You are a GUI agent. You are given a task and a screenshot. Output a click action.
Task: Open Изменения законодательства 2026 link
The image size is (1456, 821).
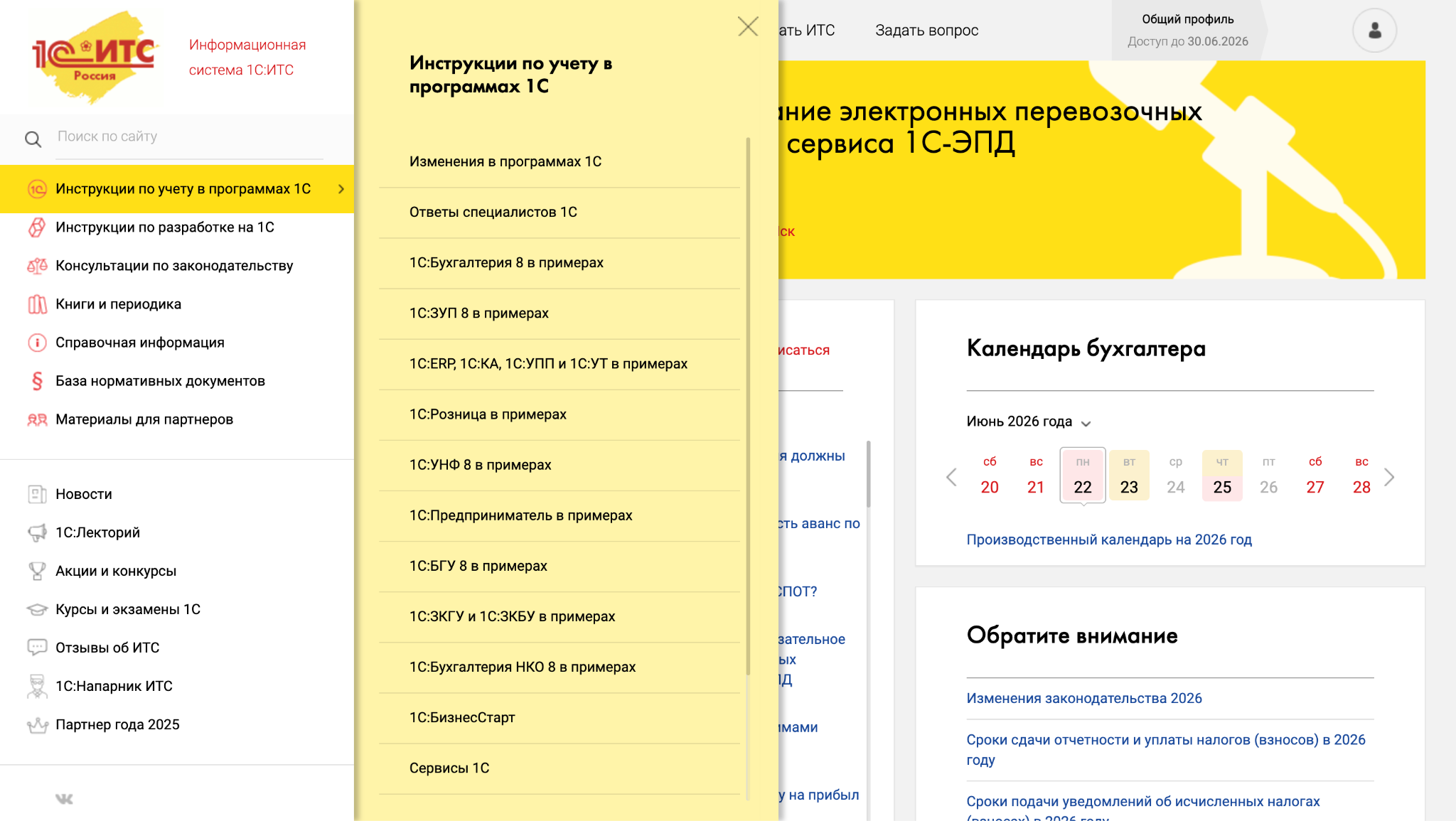coord(1083,698)
